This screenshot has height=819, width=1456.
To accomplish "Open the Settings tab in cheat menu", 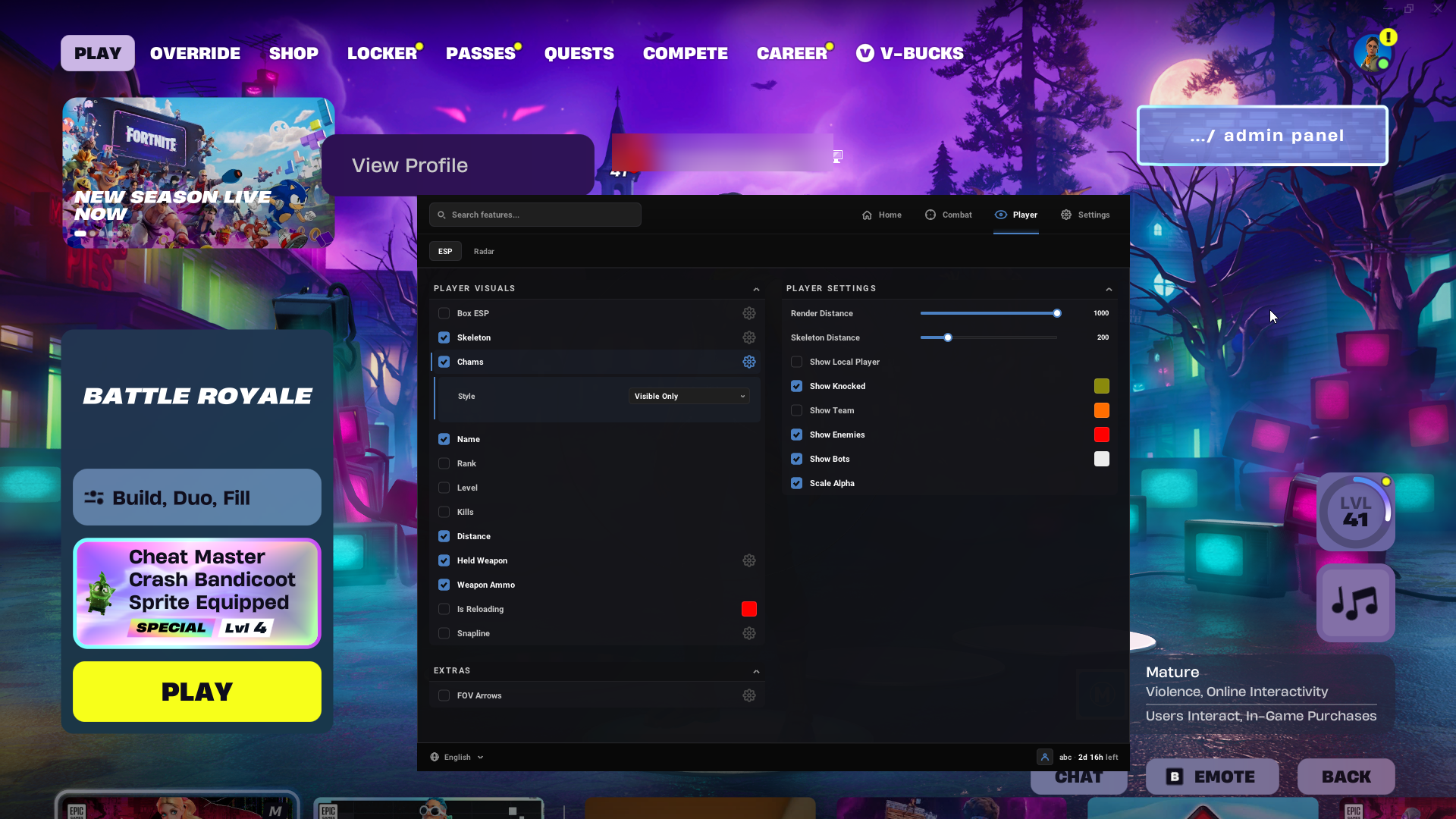I will coord(1085,215).
